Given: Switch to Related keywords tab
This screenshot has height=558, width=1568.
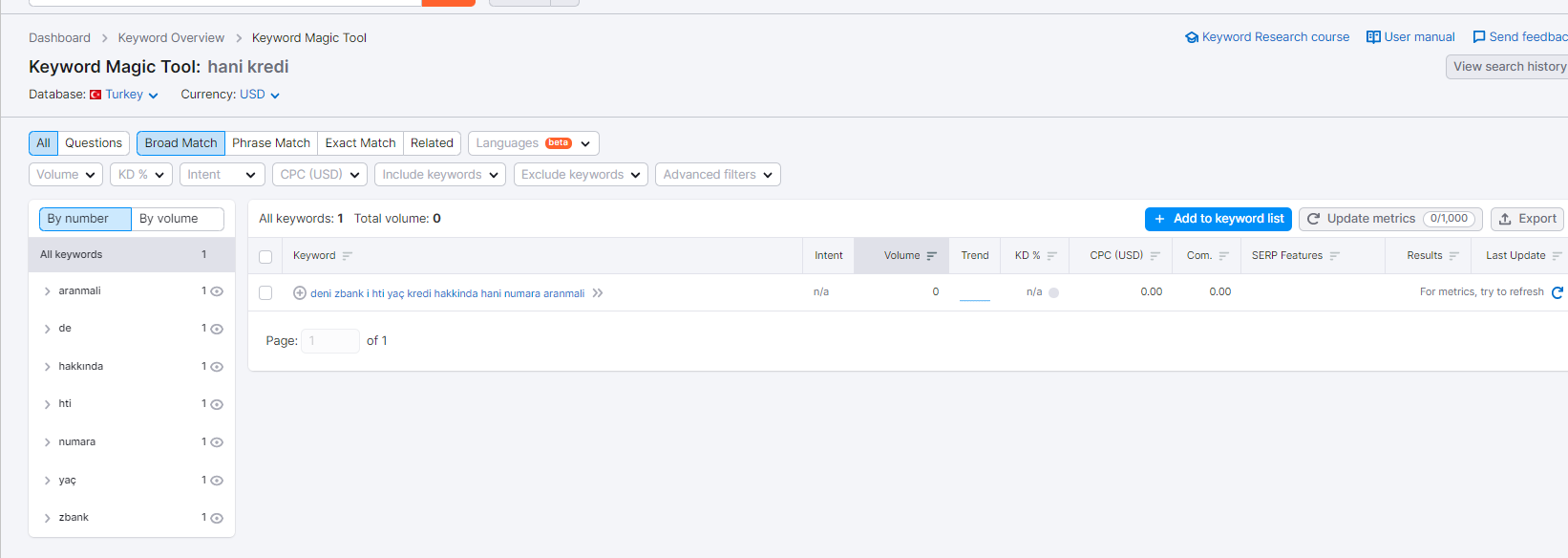Looking at the screenshot, I should coord(433,143).
